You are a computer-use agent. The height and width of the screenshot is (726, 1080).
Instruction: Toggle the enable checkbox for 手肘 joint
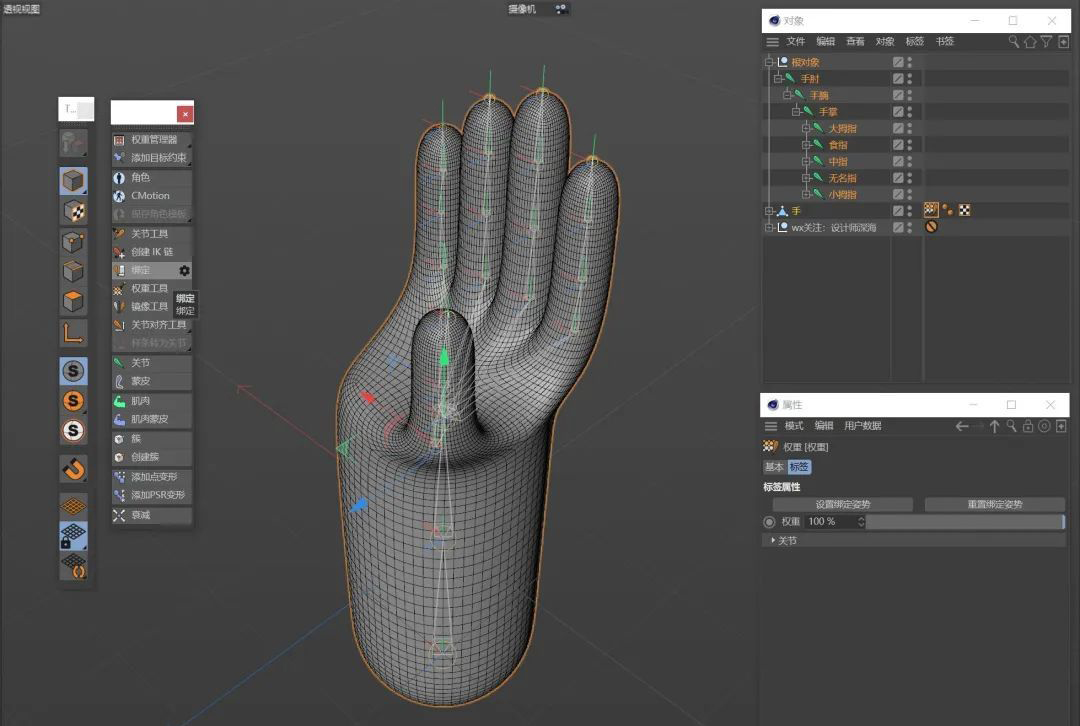(898, 78)
